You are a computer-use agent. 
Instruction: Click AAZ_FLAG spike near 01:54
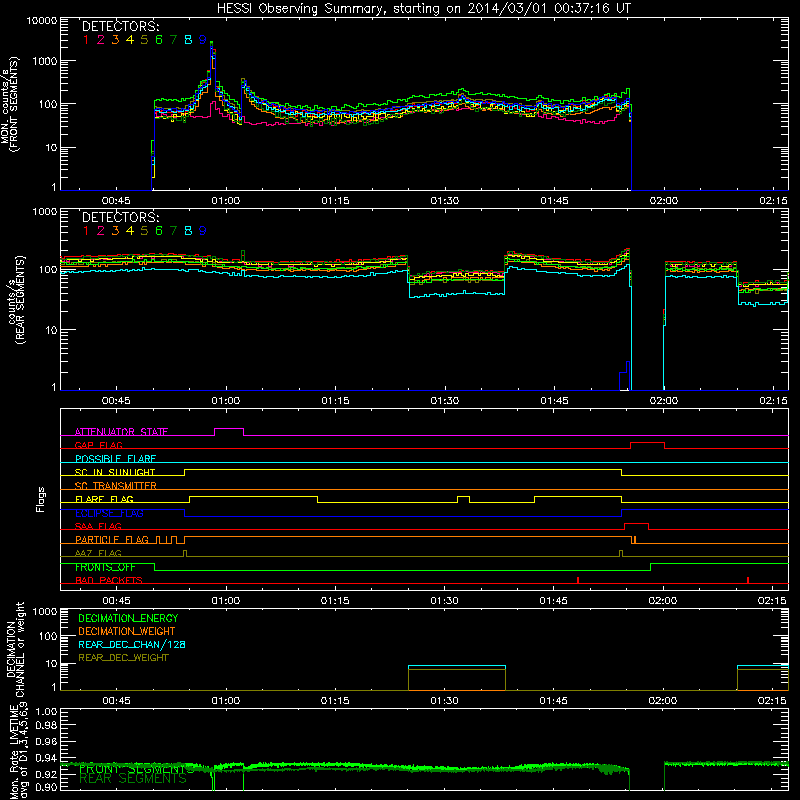tap(621, 553)
